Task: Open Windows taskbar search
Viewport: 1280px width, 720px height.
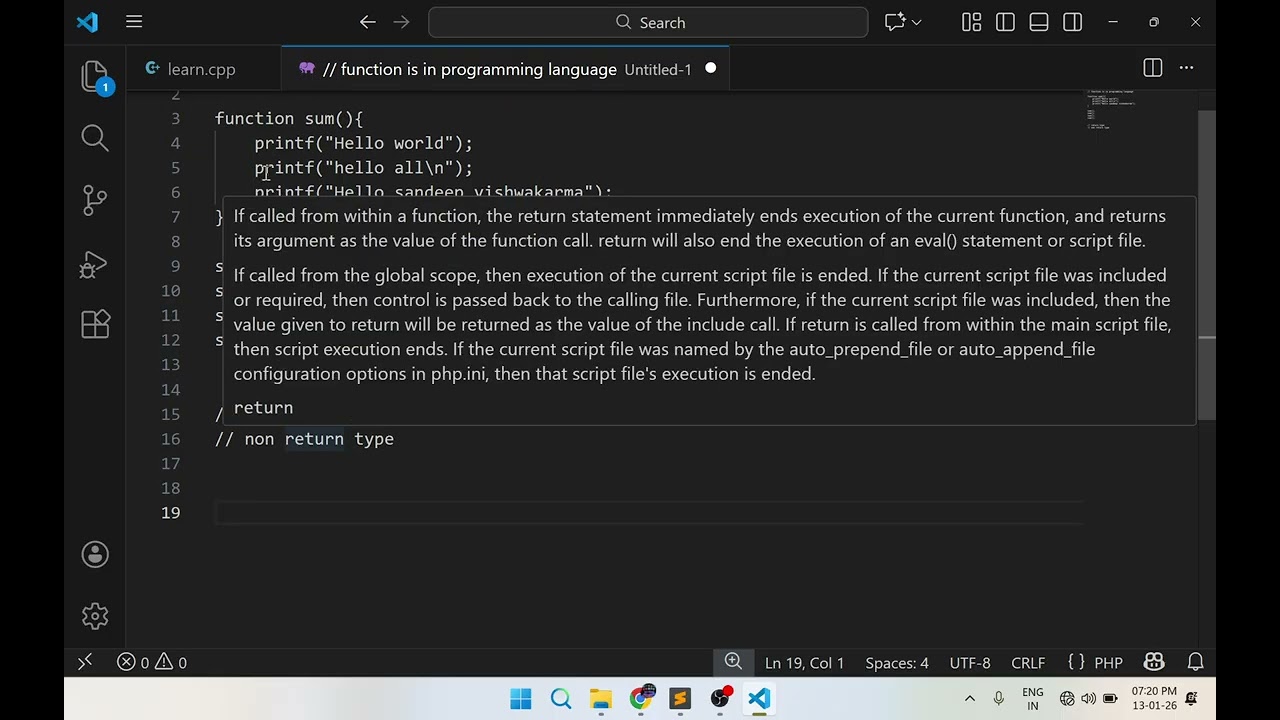Action: [561, 699]
